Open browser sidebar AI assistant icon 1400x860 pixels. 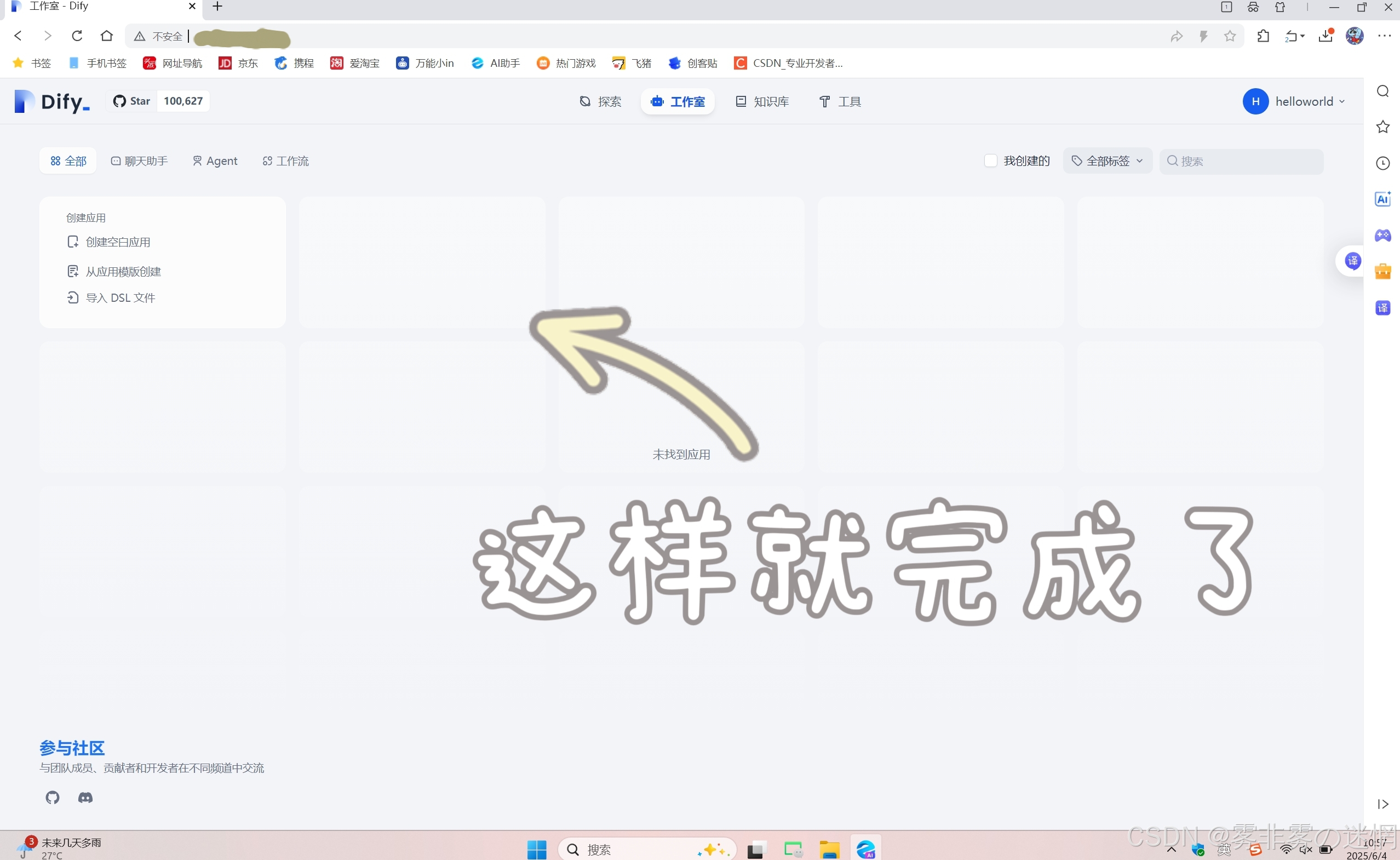tap(1382, 199)
